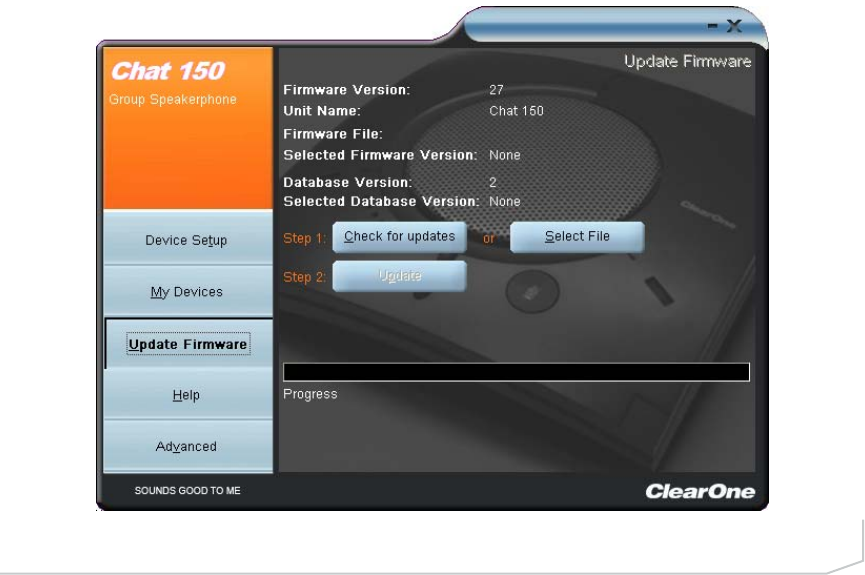Open the Advanced settings section
Screen dimensions: 865x575
pyautogui.click(x=188, y=446)
